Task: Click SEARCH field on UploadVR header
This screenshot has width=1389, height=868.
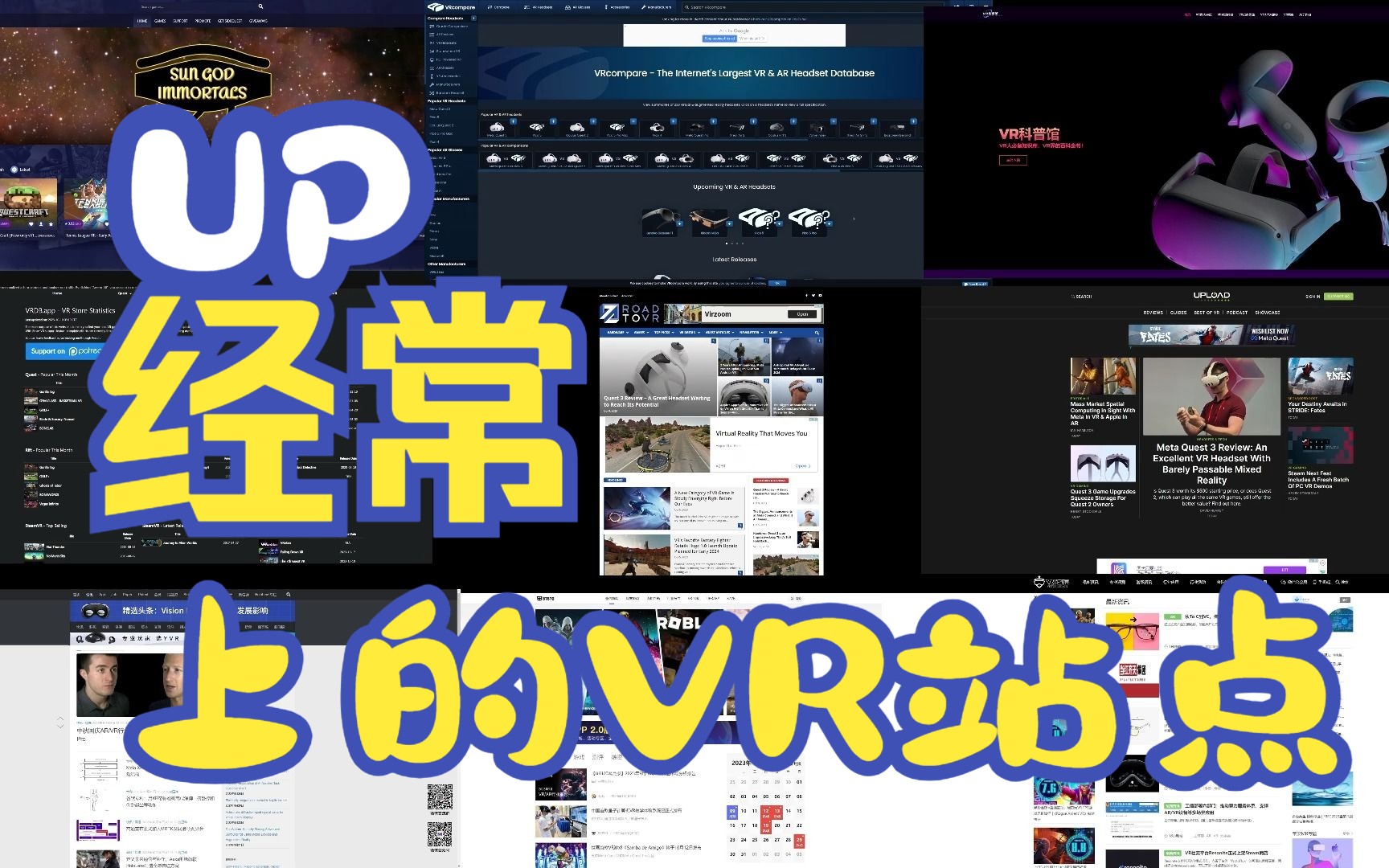Action: coord(1082,297)
